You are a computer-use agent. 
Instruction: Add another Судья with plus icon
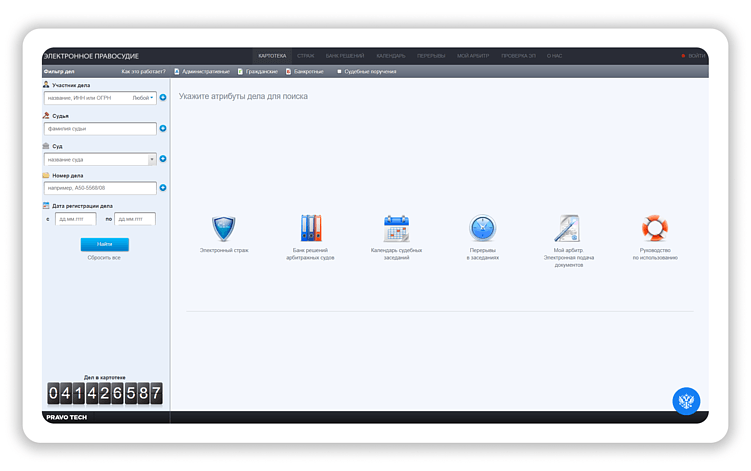point(163,128)
